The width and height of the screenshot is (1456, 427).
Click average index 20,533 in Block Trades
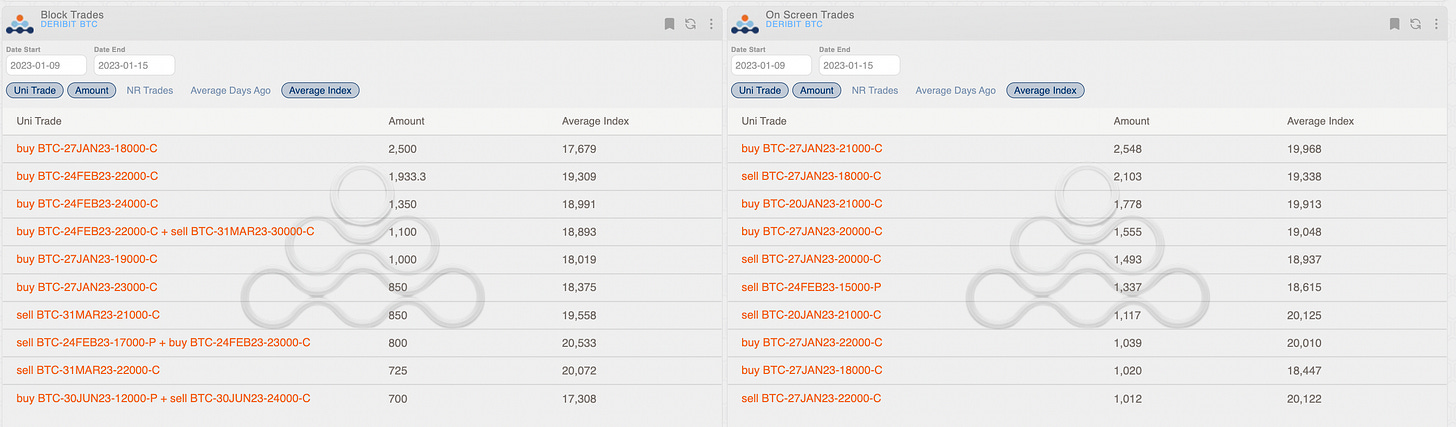click(x=579, y=343)
